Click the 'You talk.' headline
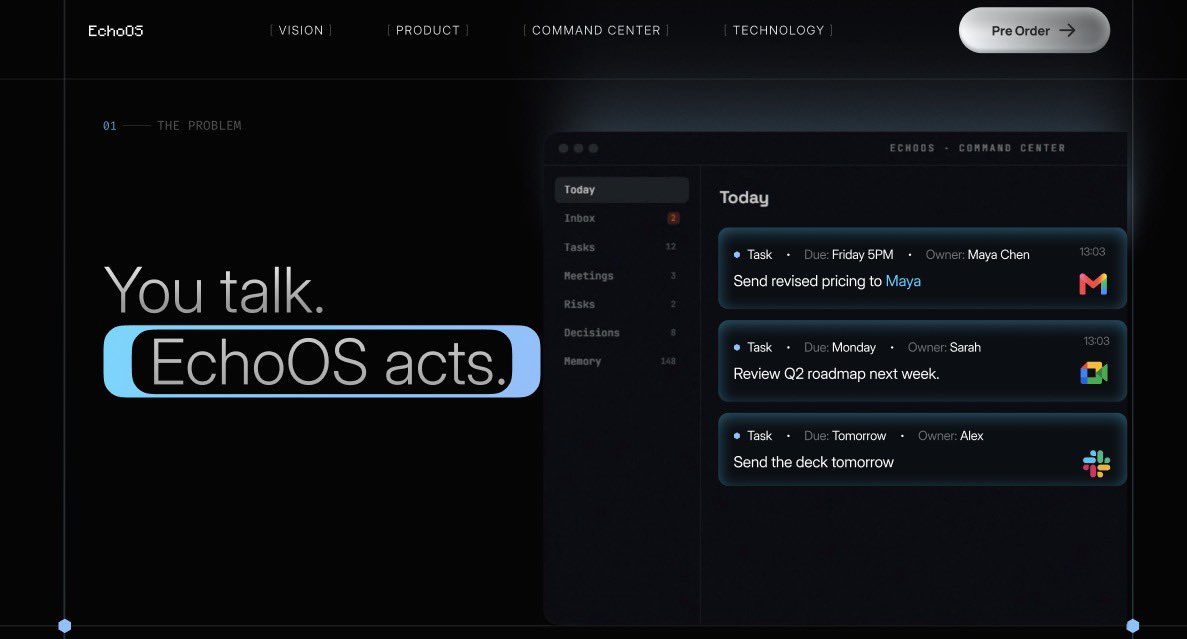Image resolution: width=1187 pixels, height=639 pixels. [x=214, y=289]
